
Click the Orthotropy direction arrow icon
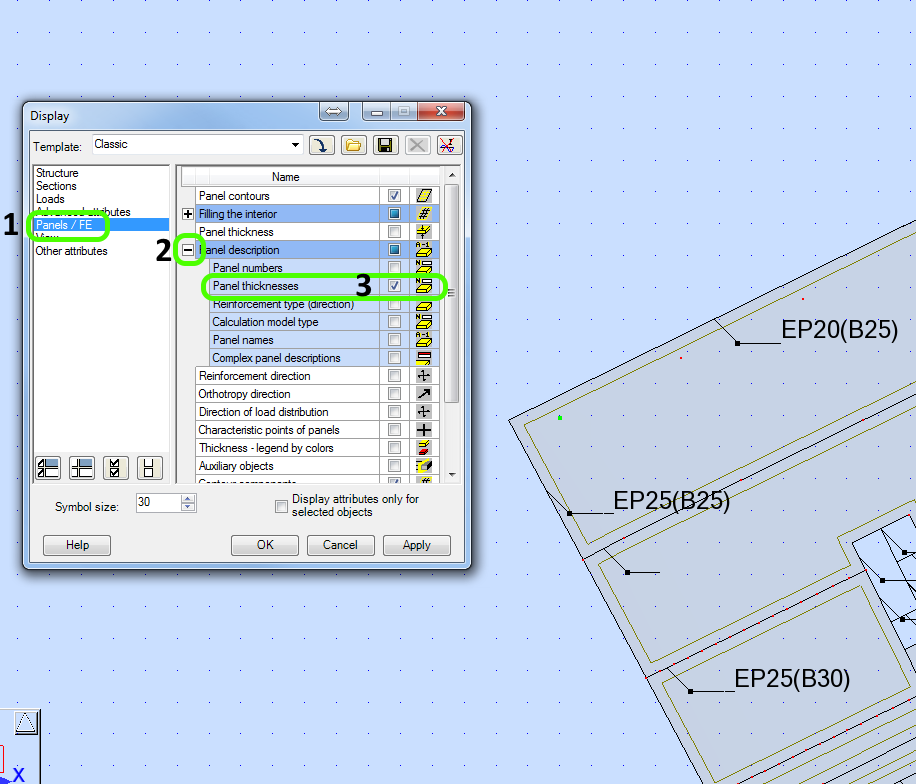(x=424, y=393)
